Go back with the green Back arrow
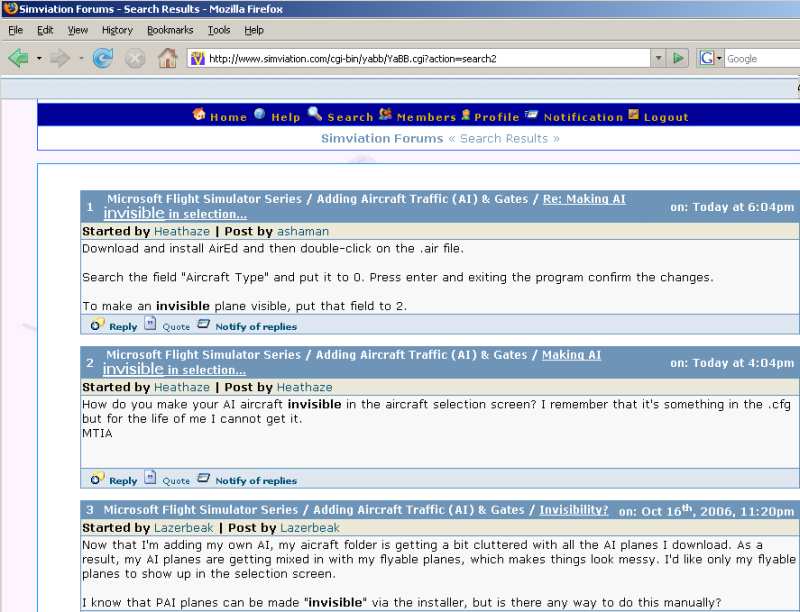Viewport: 800px width, 612px height. (x=18, y=58)
